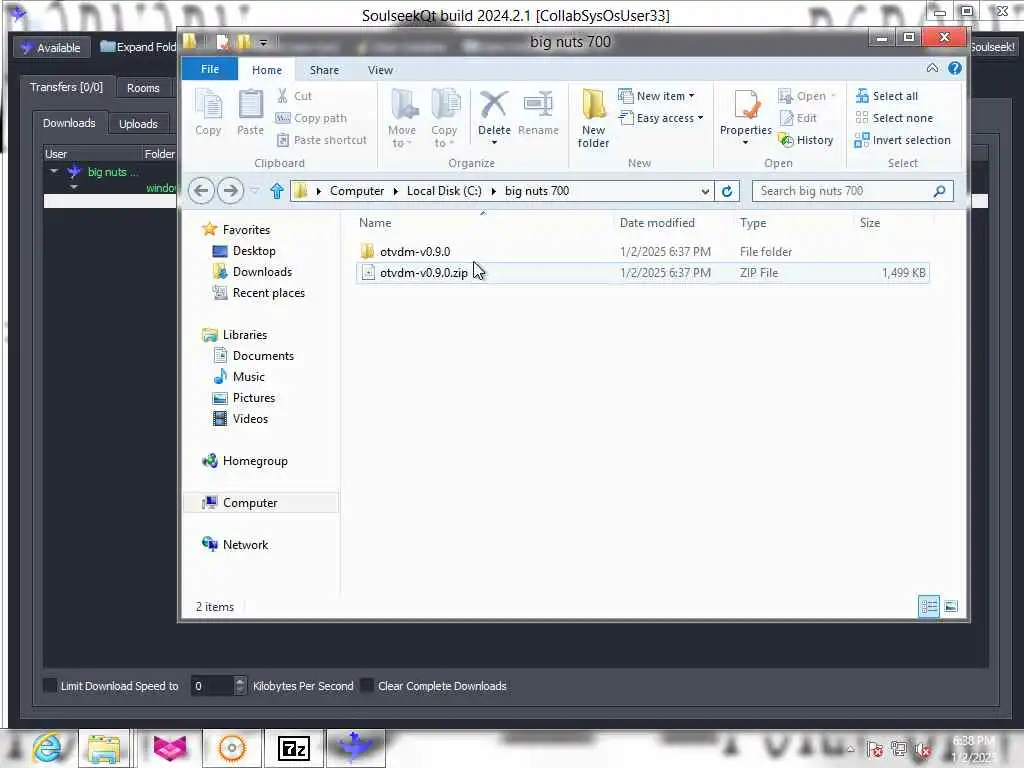Open the File menu tab
This screenshot has height=768, width=1024.
pyautogui.click(x=210, y=69)
